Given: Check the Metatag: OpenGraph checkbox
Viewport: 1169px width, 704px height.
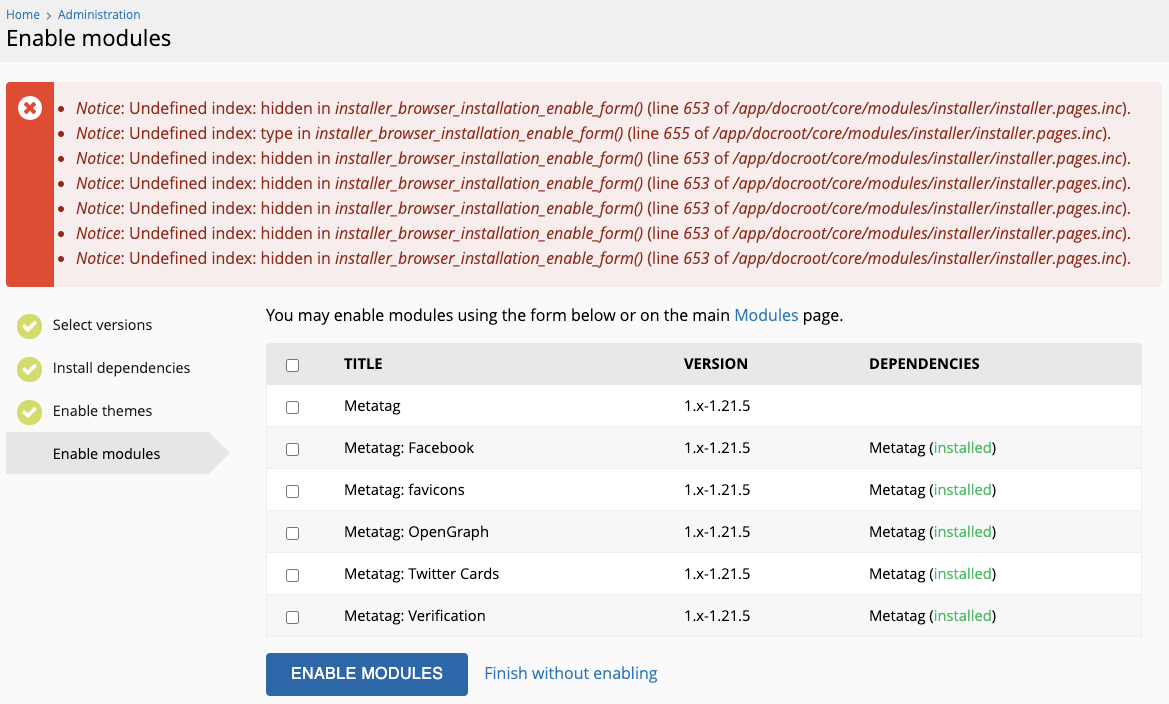Looking at the screenshot, I should click(292, 533).
